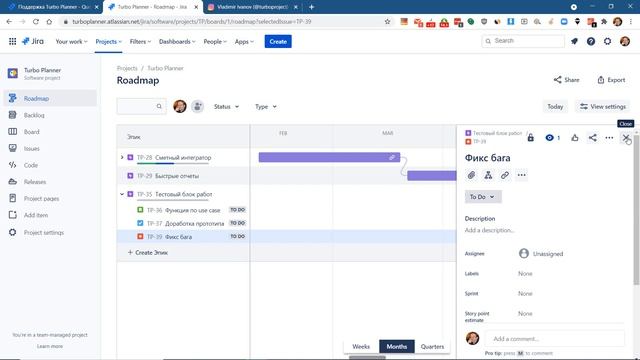Click the Unassigned assignee field
Viewport: 640px width, 360px height.
click(541, 254)
